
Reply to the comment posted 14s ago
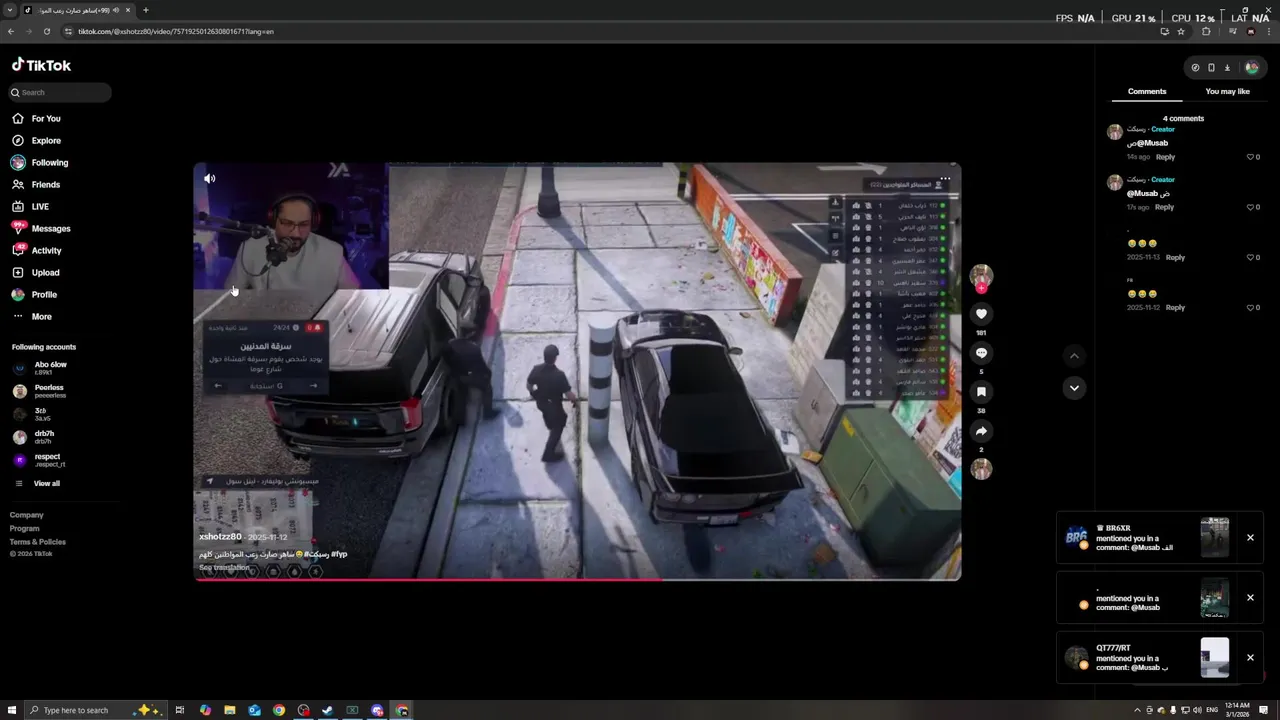(x=1165, y=157)
